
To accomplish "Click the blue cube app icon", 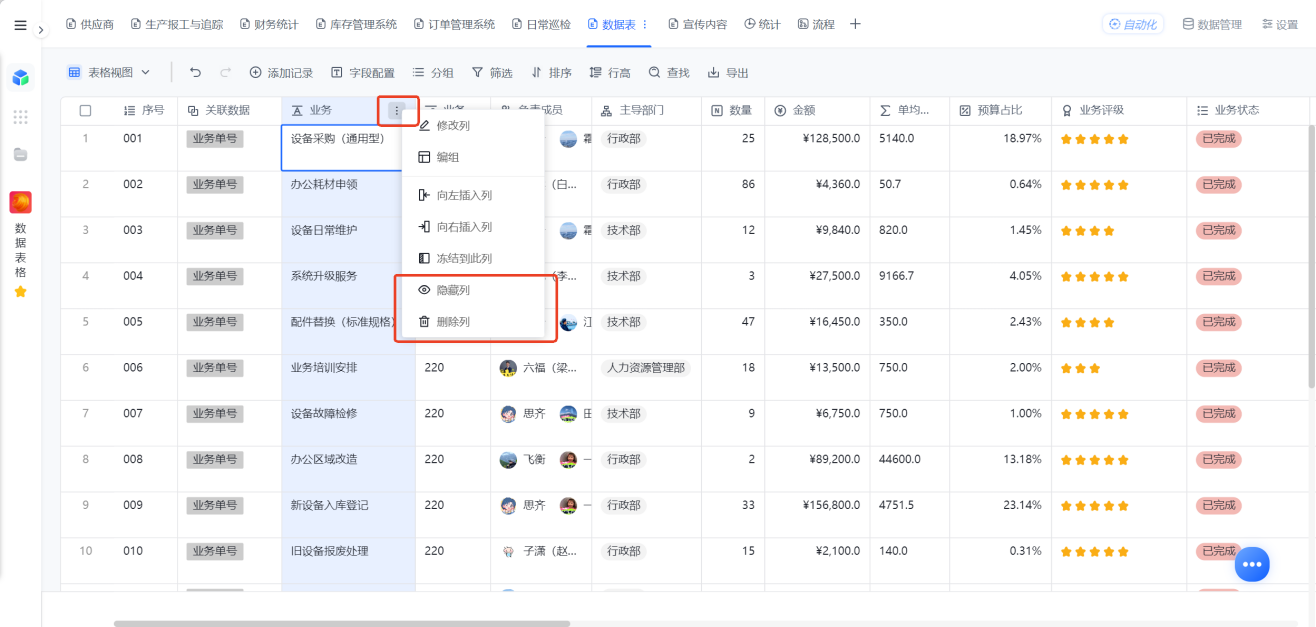I will [x=20, y=78].
